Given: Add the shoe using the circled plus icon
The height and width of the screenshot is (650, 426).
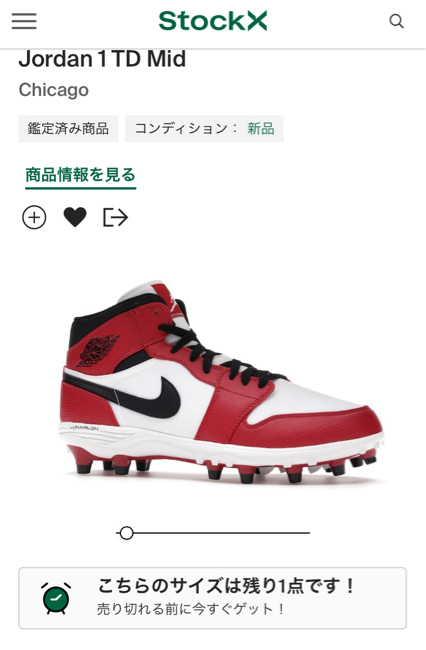Looking at the screenshot, I should 34,218.
